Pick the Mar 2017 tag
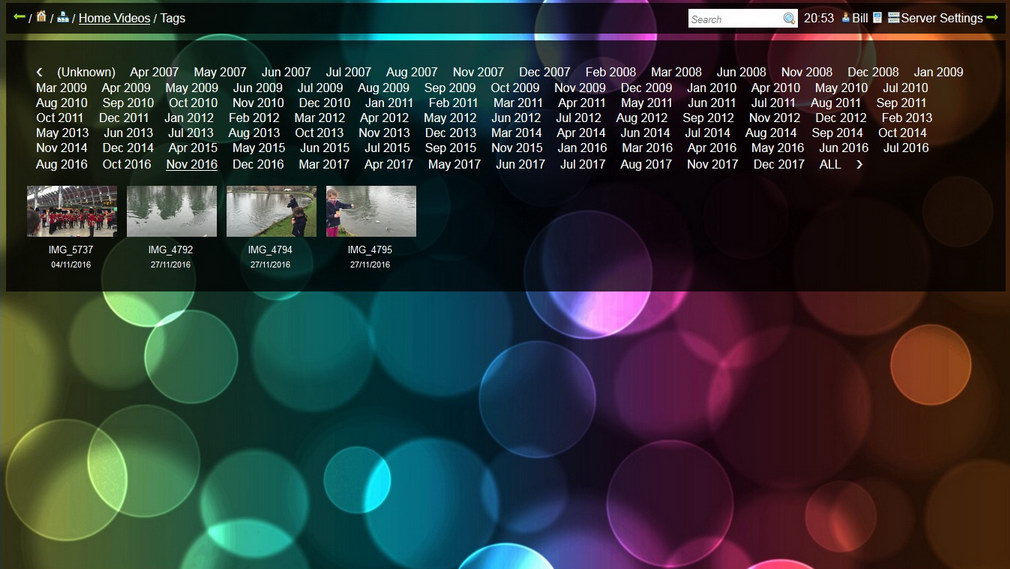 pyautogui.click(x=323, y=164)
